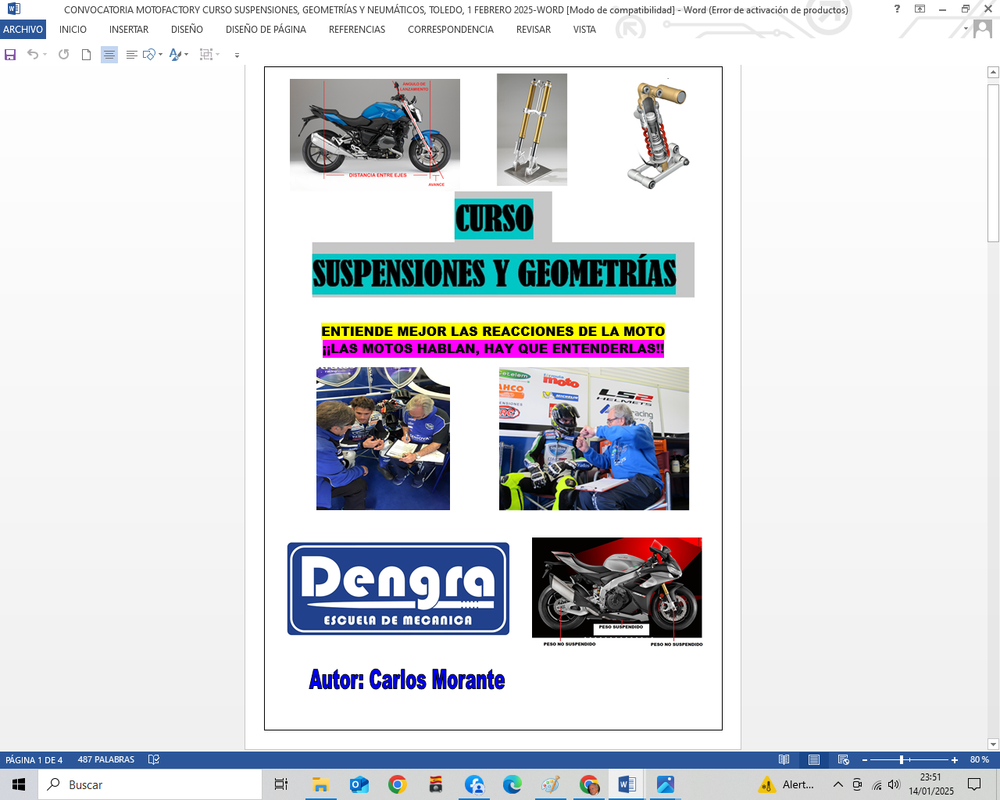Create a new blank document

click(x=86, y=55)
